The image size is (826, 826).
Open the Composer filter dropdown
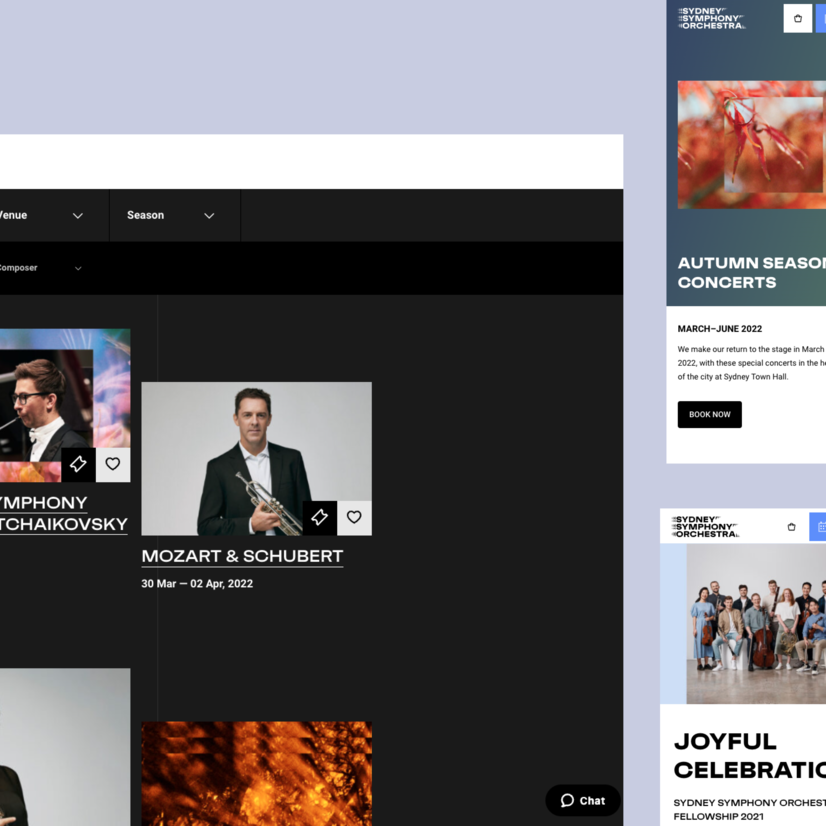coord(40,268)
